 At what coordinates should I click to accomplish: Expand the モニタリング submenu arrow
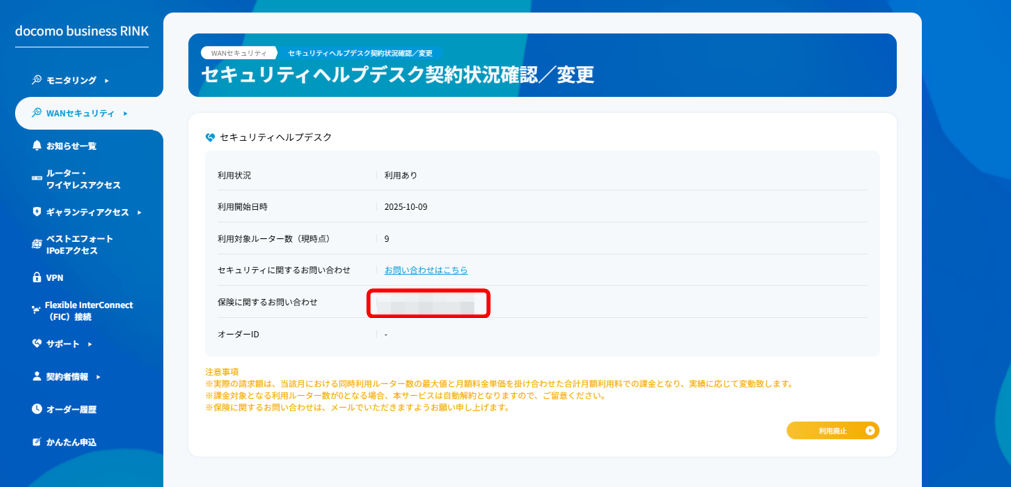pos(106,81)
